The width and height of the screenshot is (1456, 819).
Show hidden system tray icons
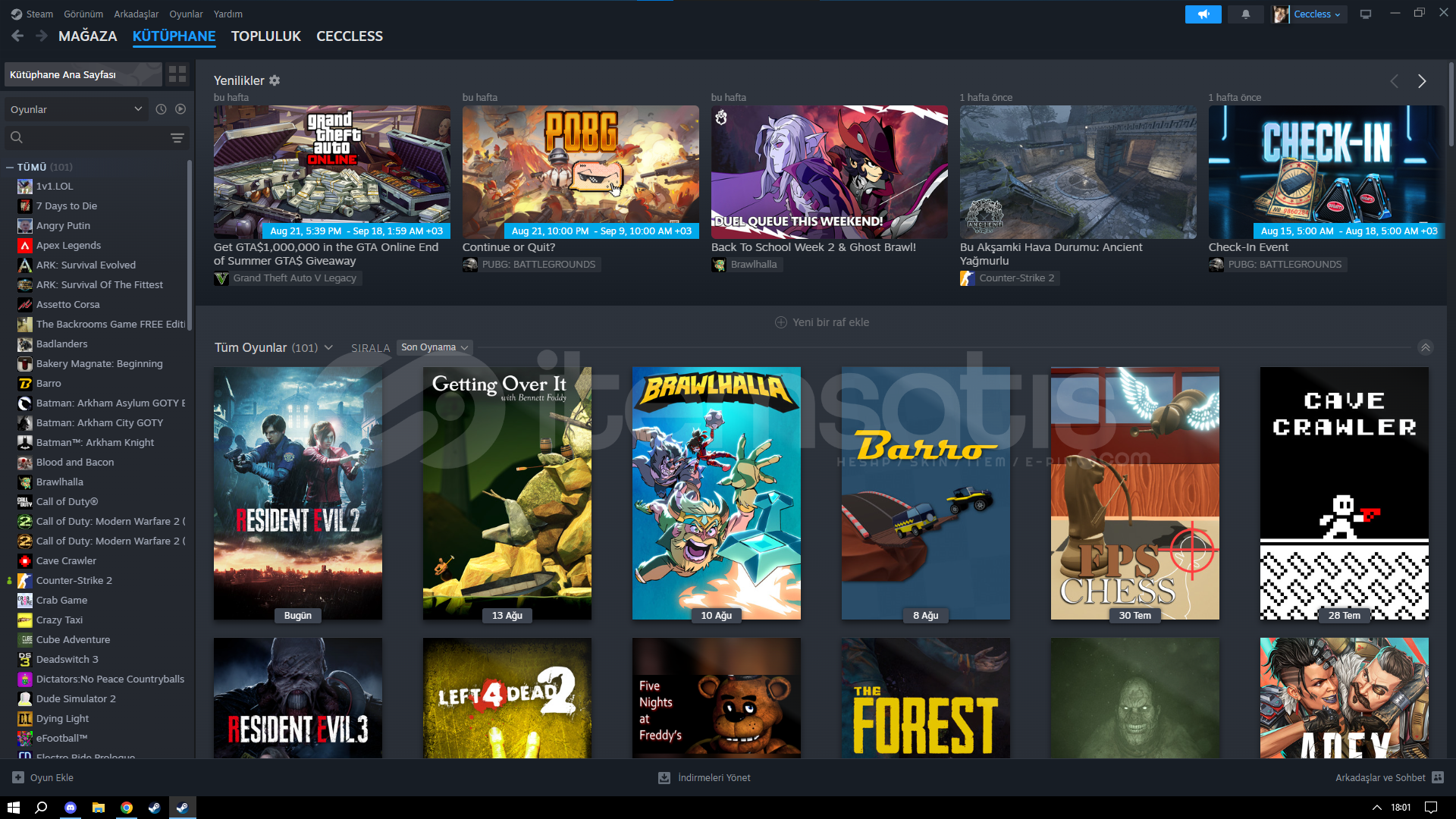click(1377, 808)
